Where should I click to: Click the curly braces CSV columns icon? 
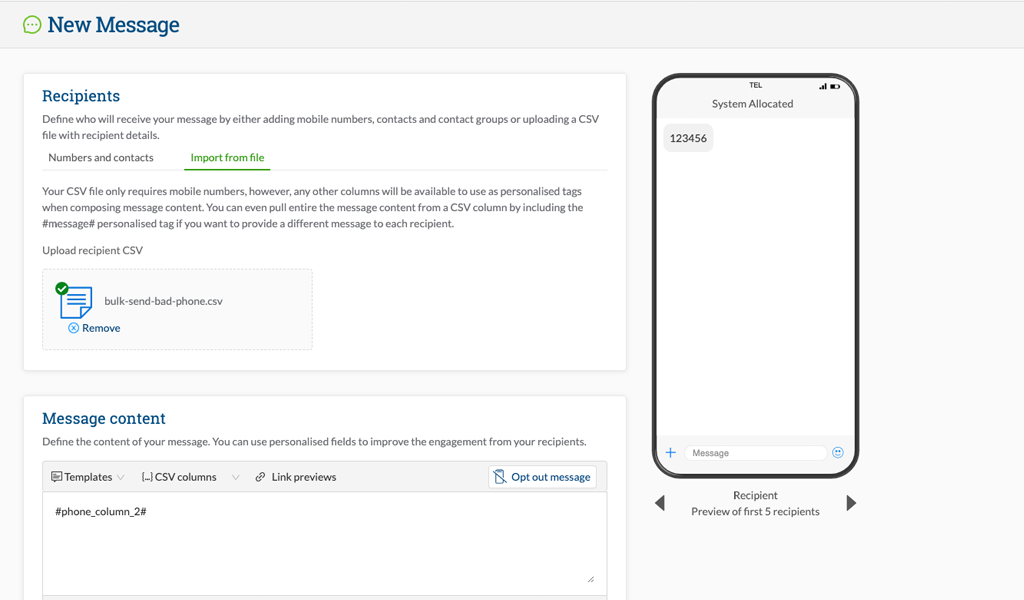(x=147, y=477)
